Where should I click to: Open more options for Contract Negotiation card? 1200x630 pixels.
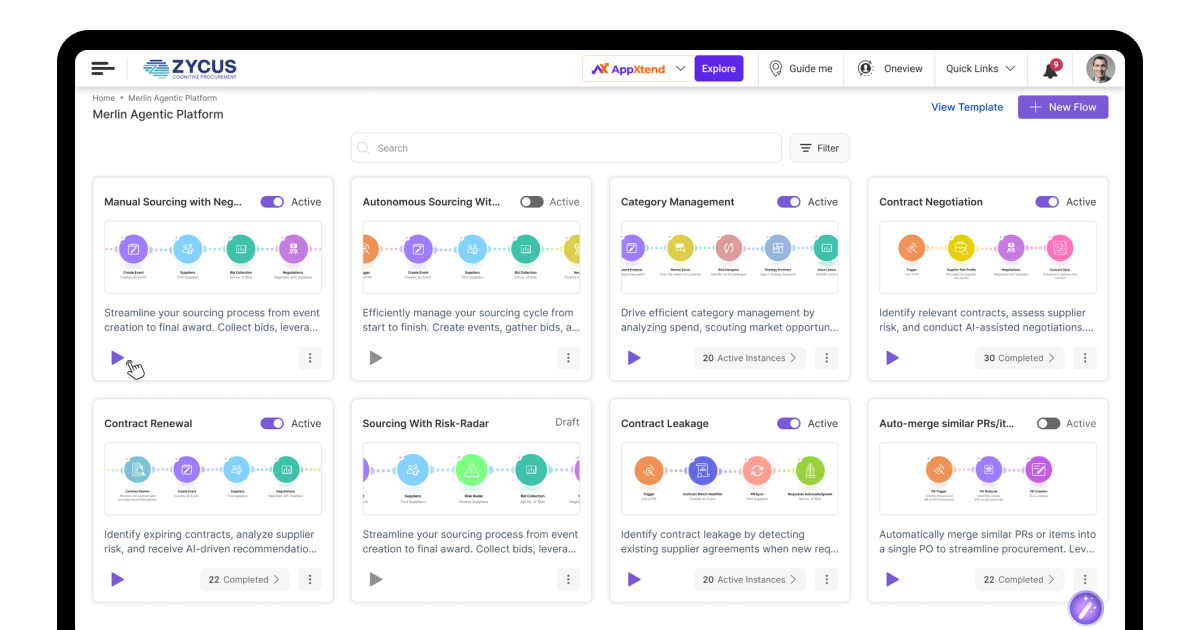tap(1085, 358)
